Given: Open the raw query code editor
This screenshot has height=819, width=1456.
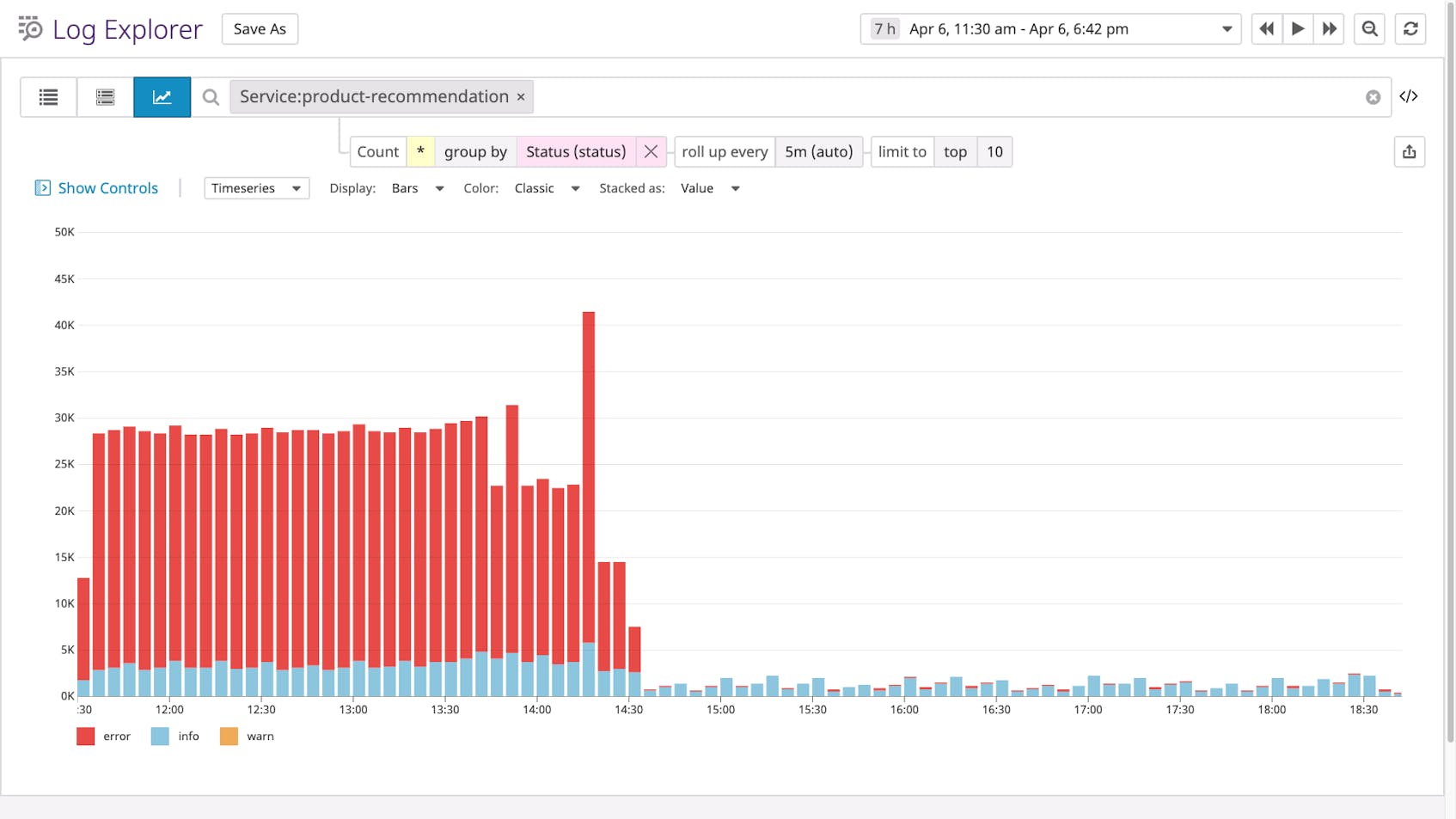Looking at the screenshot, I should [1409, 96].
